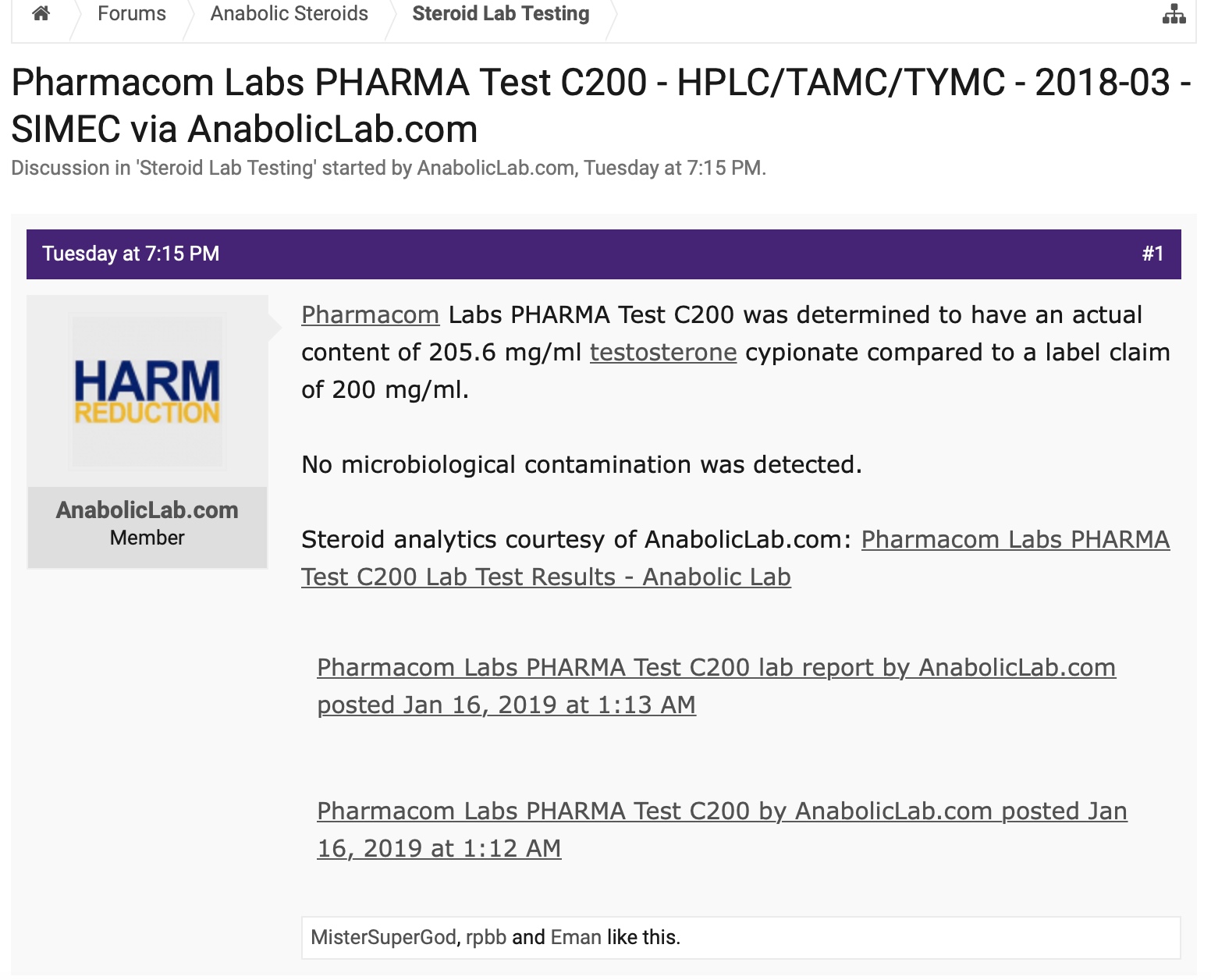This screenshot has width=1211, height=980.
Task: Click the post timestamp Tuesday at 7:15 PM
Action: [131, 254]
